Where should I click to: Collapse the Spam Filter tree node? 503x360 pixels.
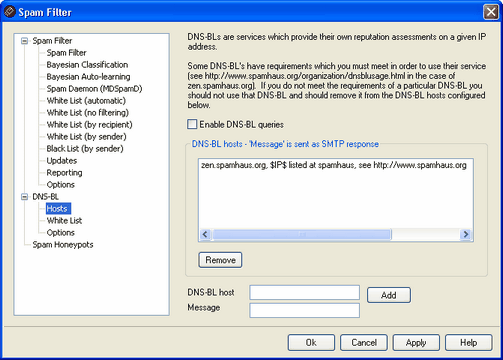click(24, 41)
